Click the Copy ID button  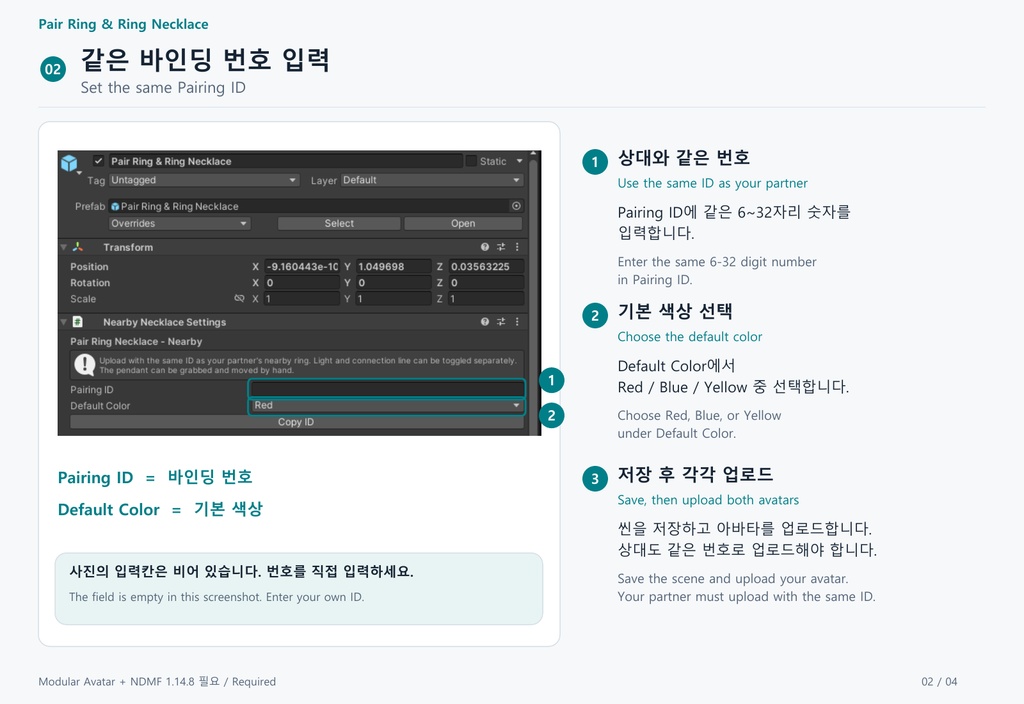coord(296,422)
